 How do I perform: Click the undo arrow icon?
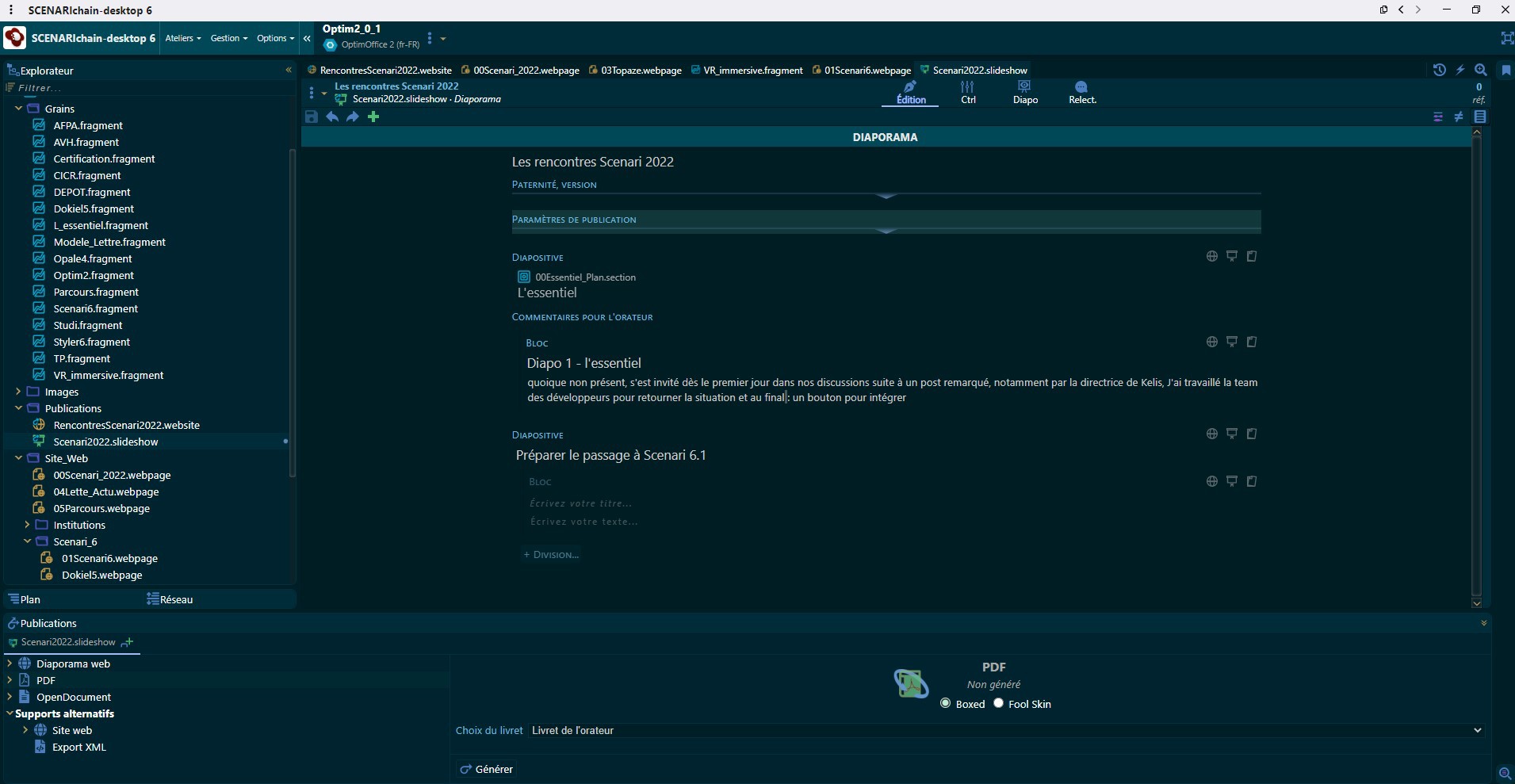coord(332,117)
